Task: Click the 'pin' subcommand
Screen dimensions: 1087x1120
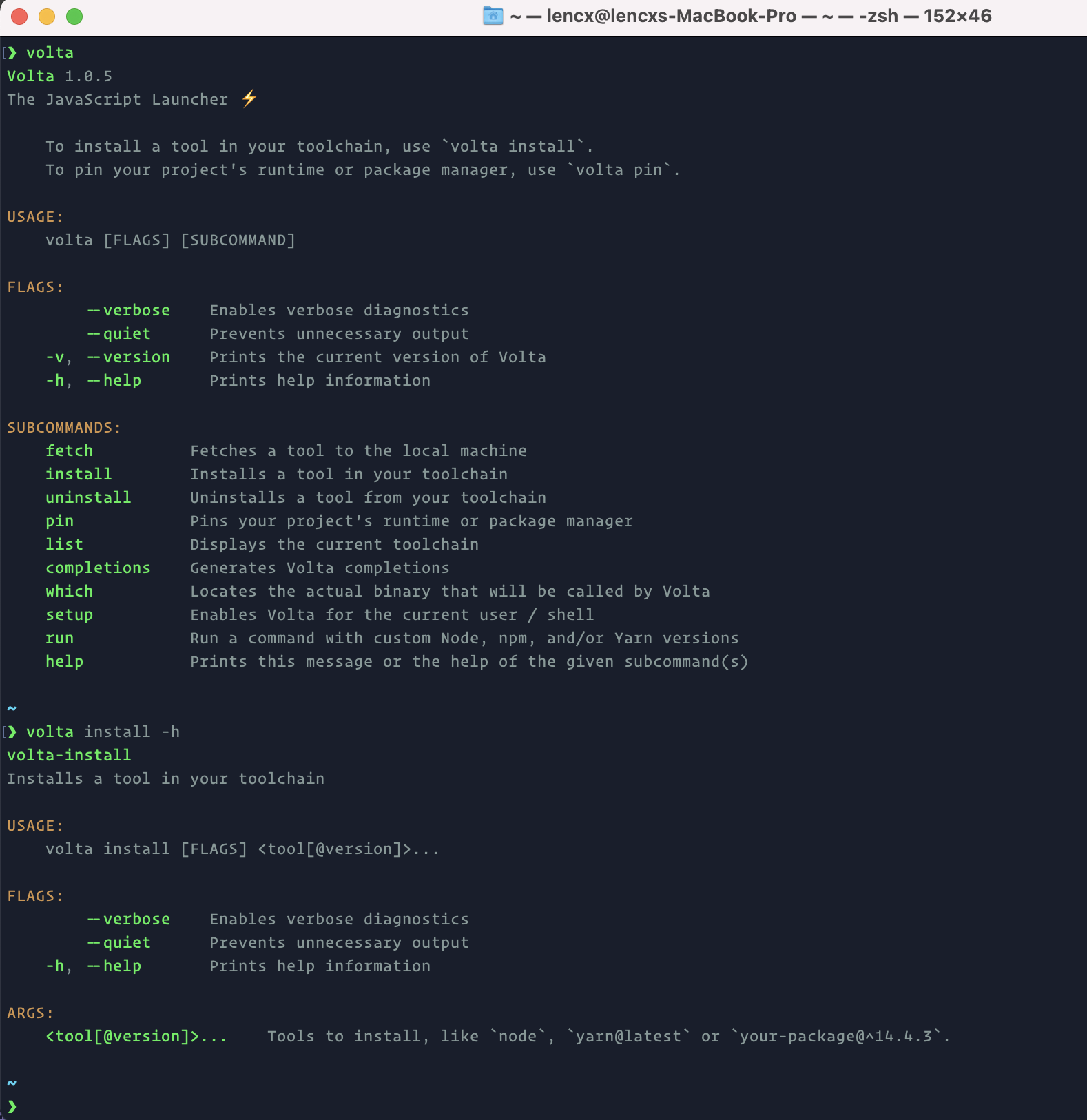Action: pos(59,521)
